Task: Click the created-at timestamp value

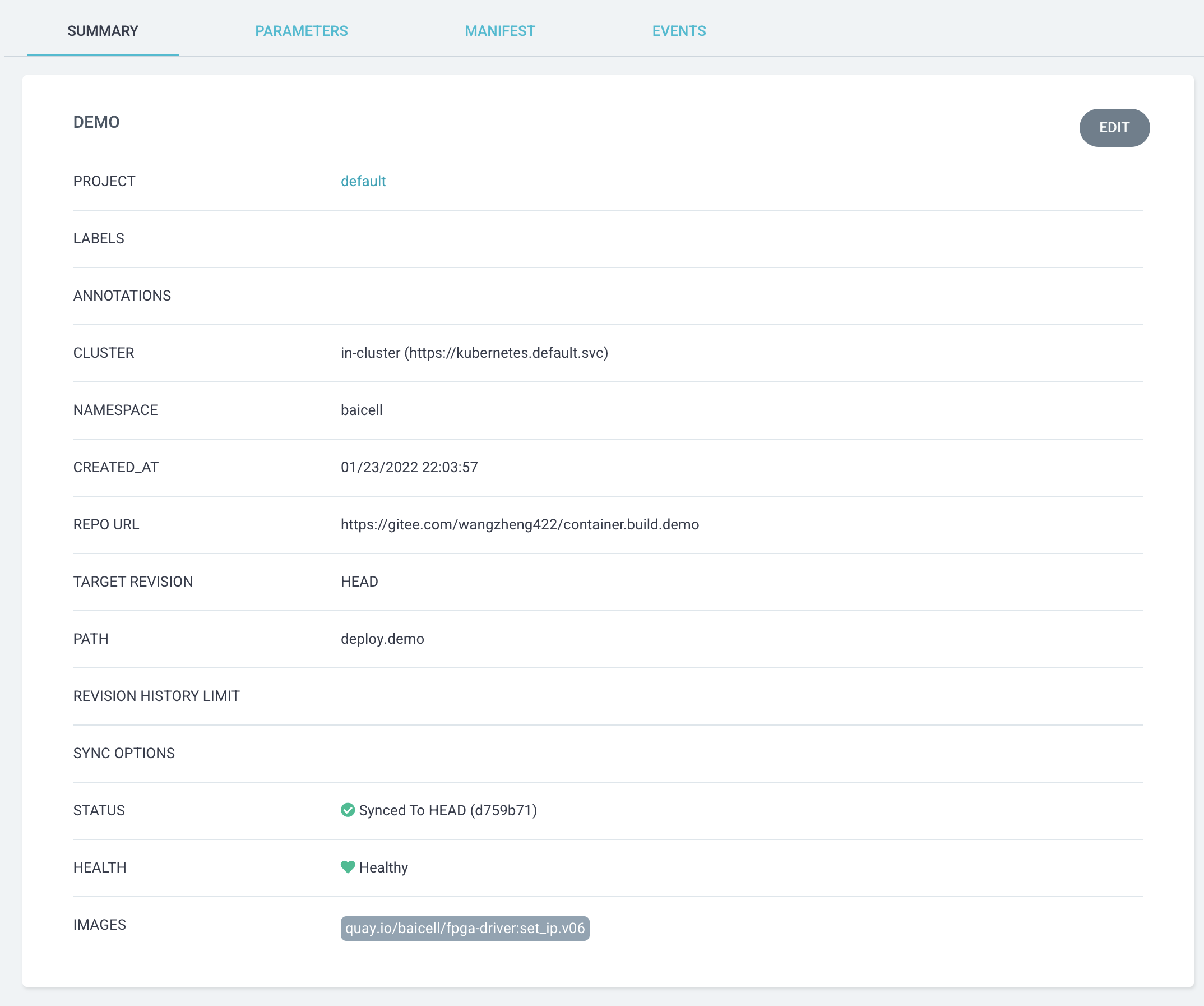Action: pyautogui.click(x=409, y=468)
